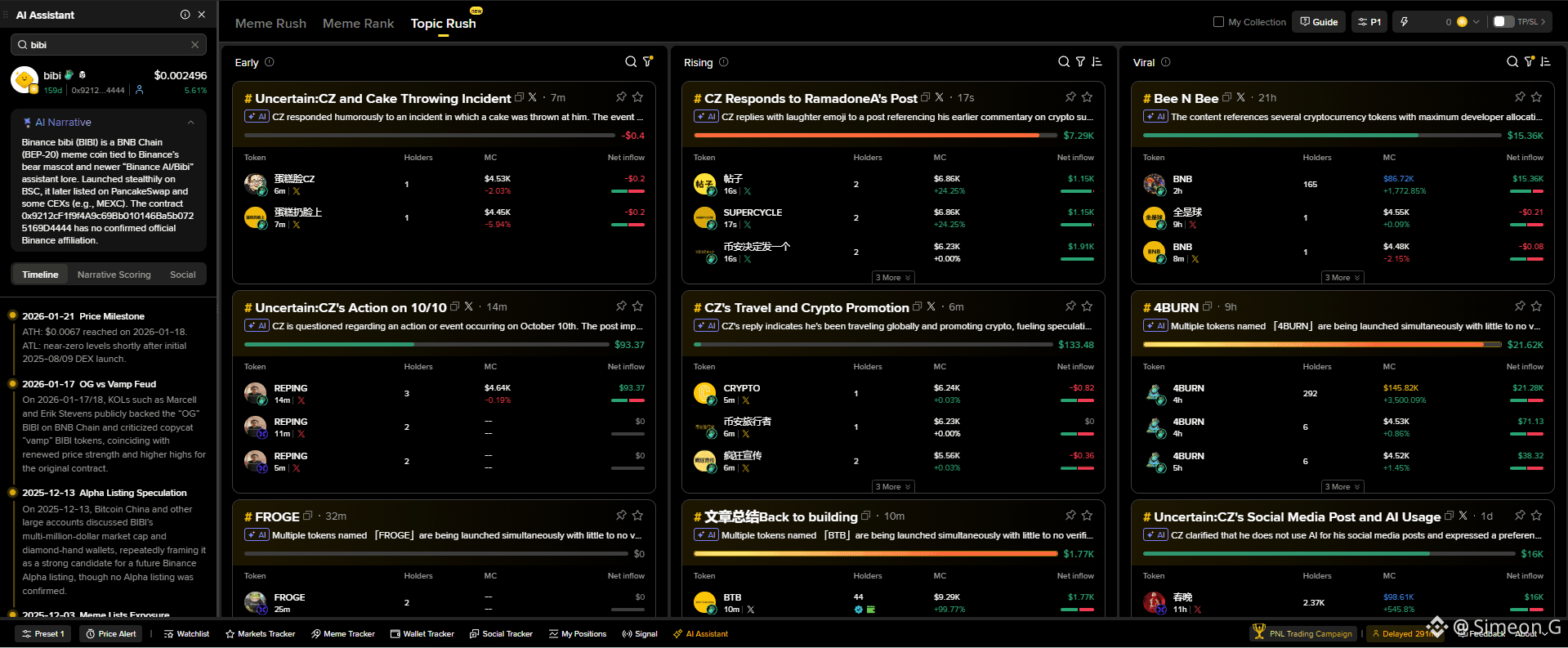Open the Markets Tracker
The width and height of the screenshot is (1568, 648).
point(260,634)
